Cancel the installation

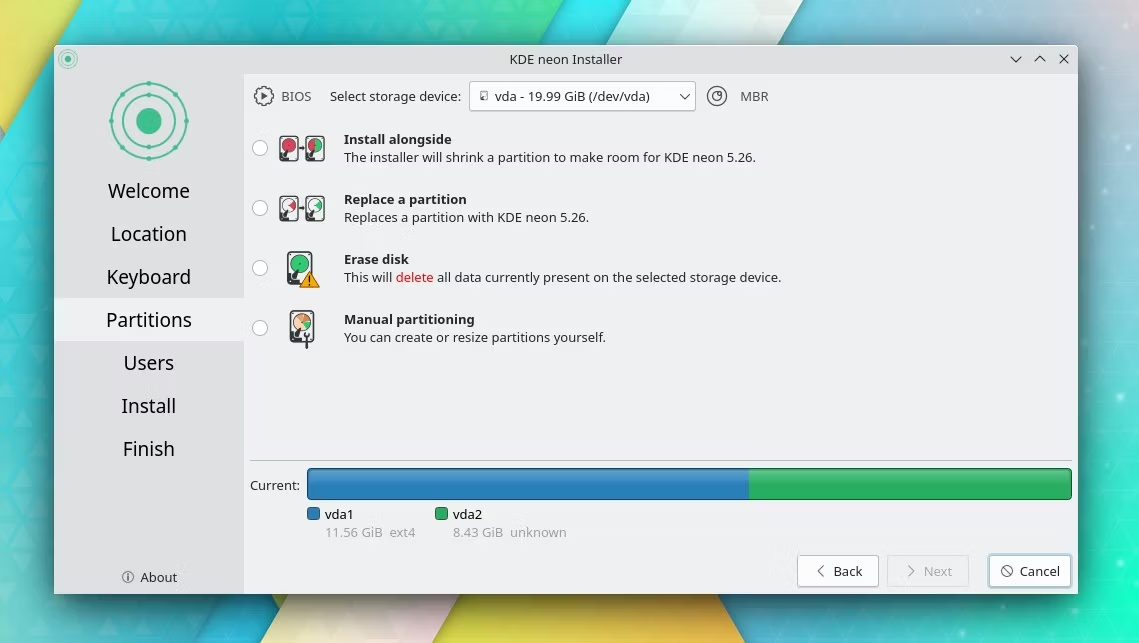point(1029,571)
